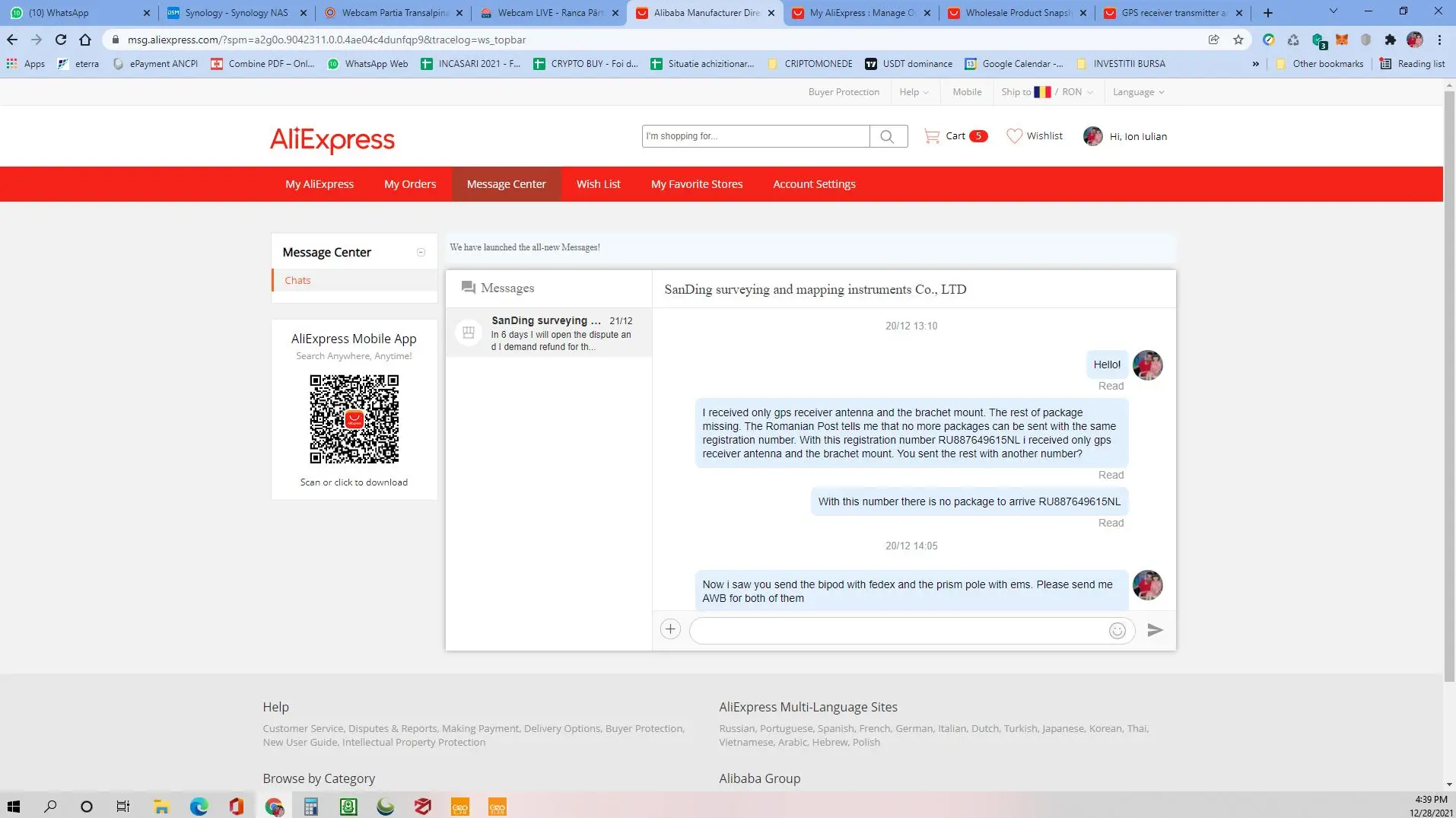The image size is (1456, 818).
Task: Click the Customer Service footer link
Action: [x=303, y=728]
